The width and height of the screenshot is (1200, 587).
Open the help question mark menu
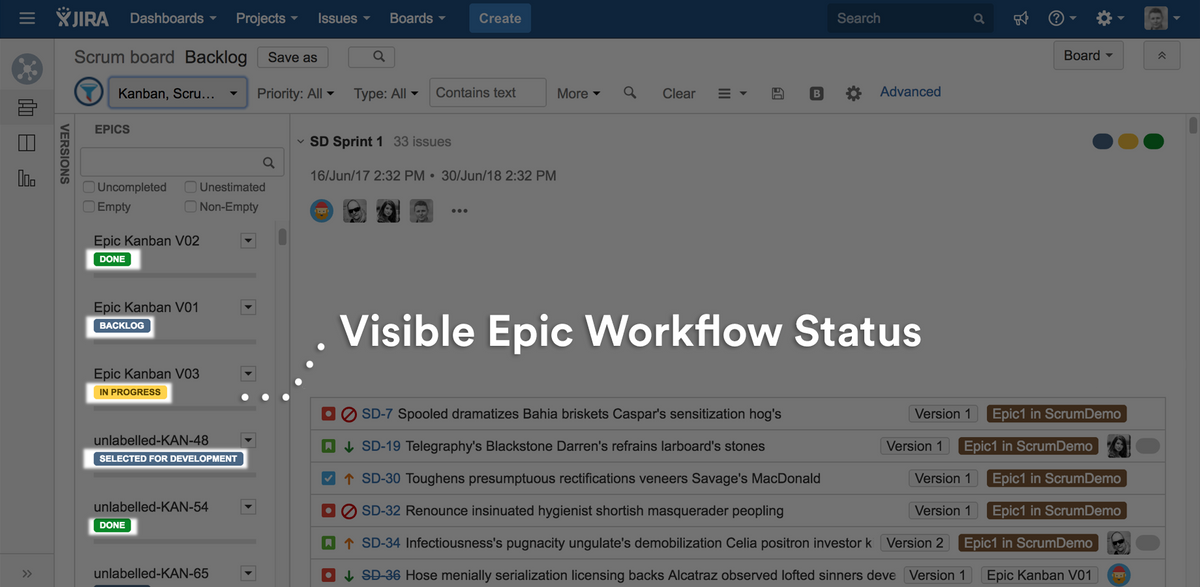point(1061,18)
